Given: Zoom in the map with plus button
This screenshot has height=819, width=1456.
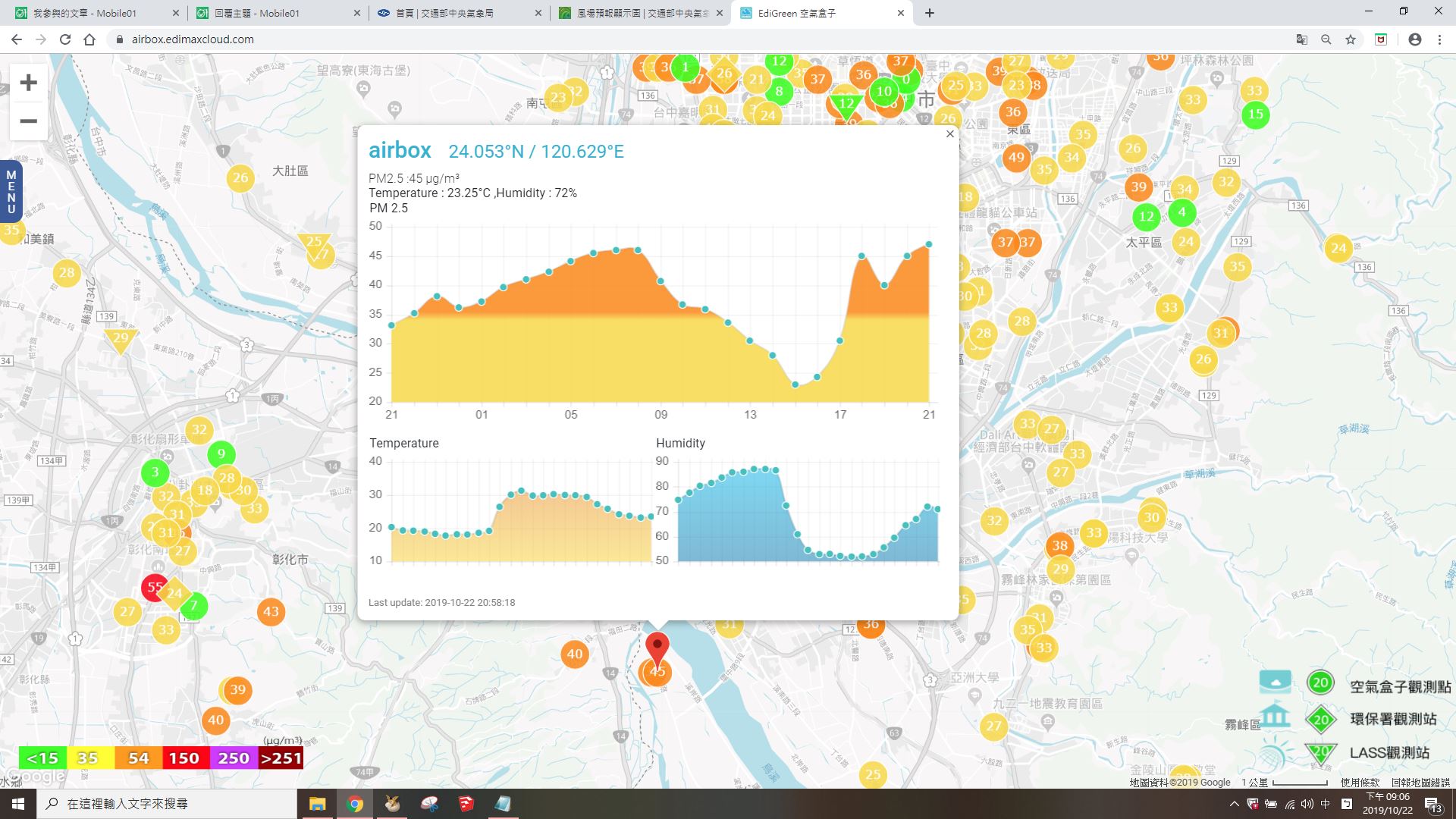Looking at the screenshot, I should 28,83.
